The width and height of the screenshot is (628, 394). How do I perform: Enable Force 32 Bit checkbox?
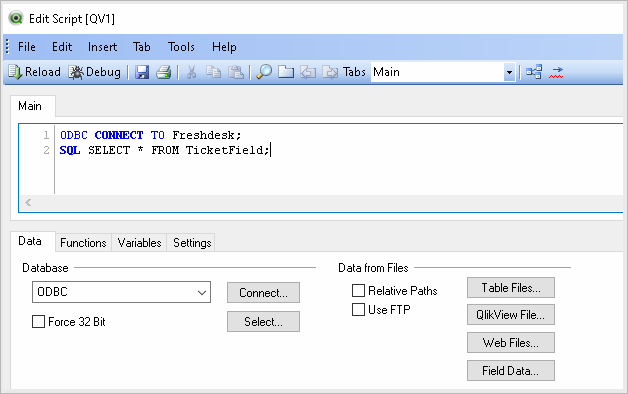38,322
